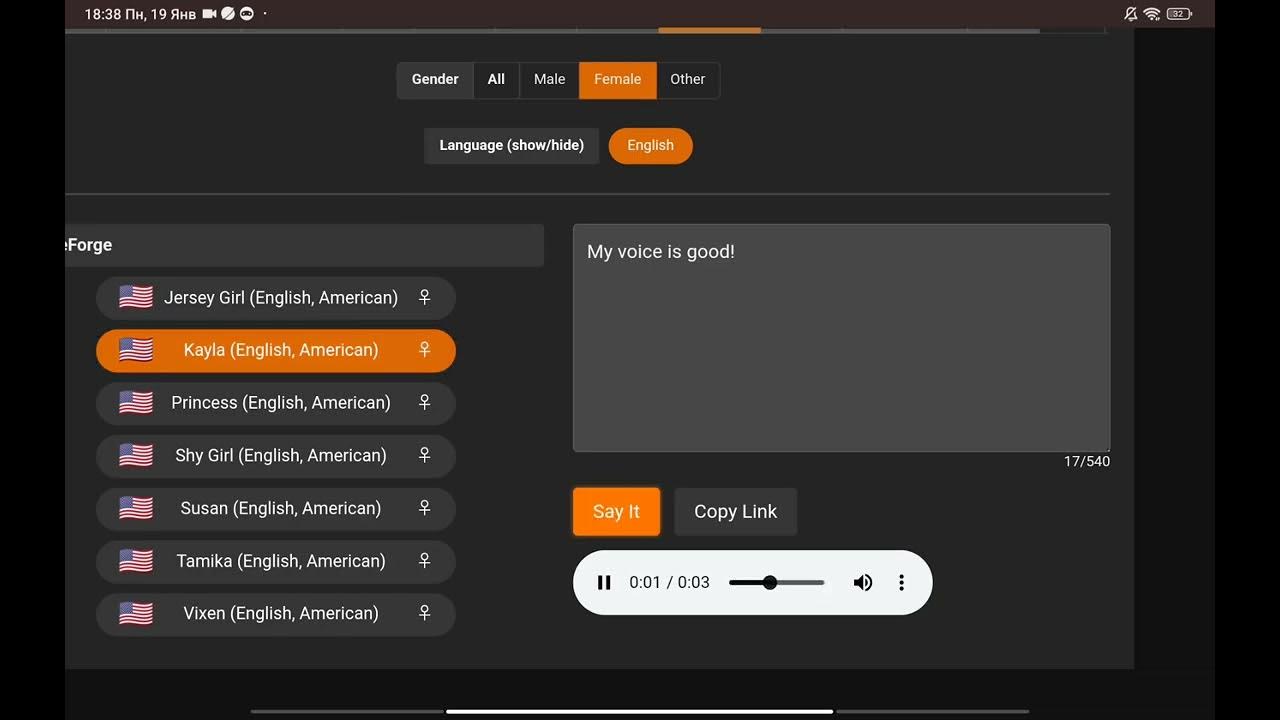The width and height of the screenshot is (1280, 720).
Task: Select the Princess voice
Action: (280, 403)
